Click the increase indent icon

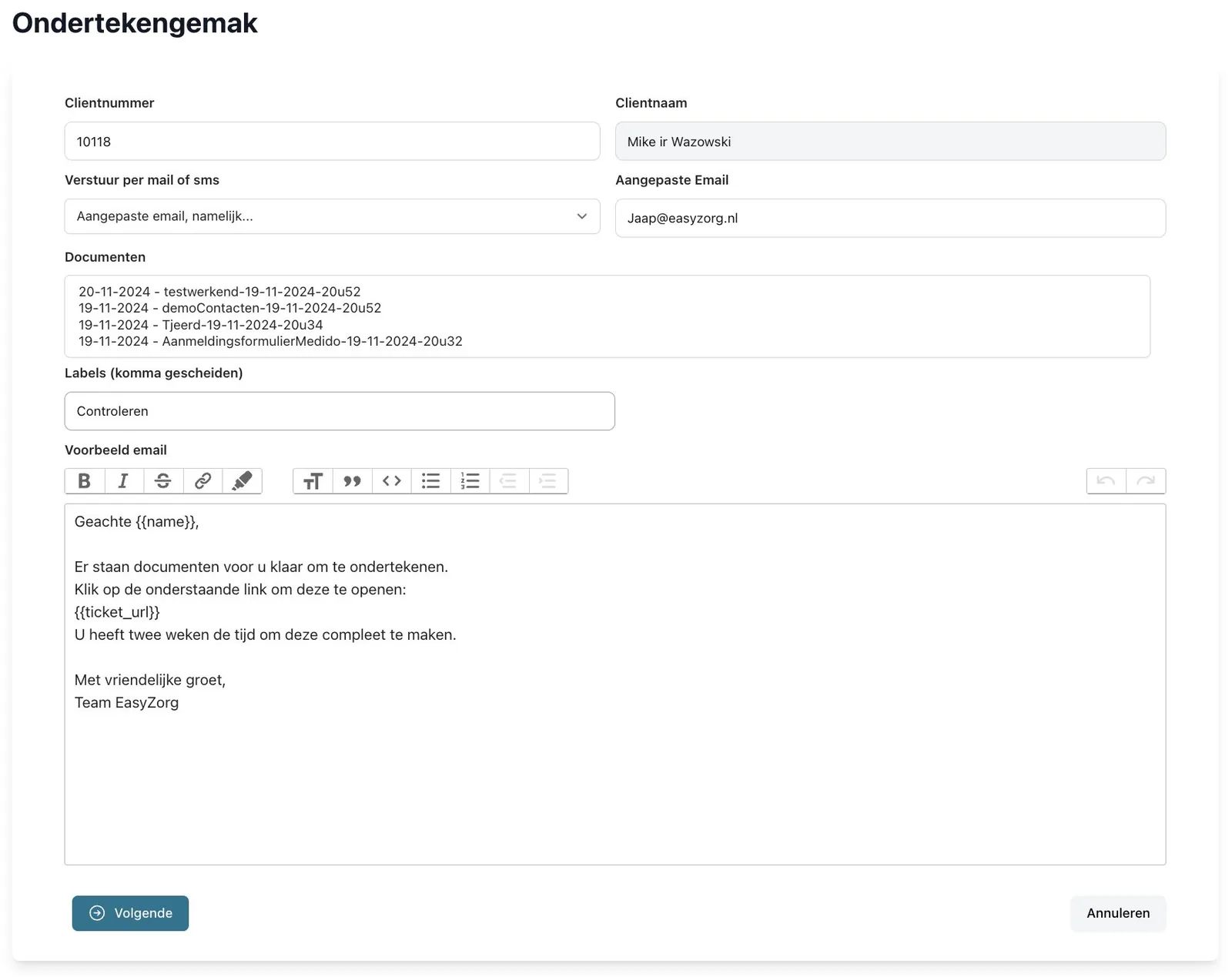(548, 481)
